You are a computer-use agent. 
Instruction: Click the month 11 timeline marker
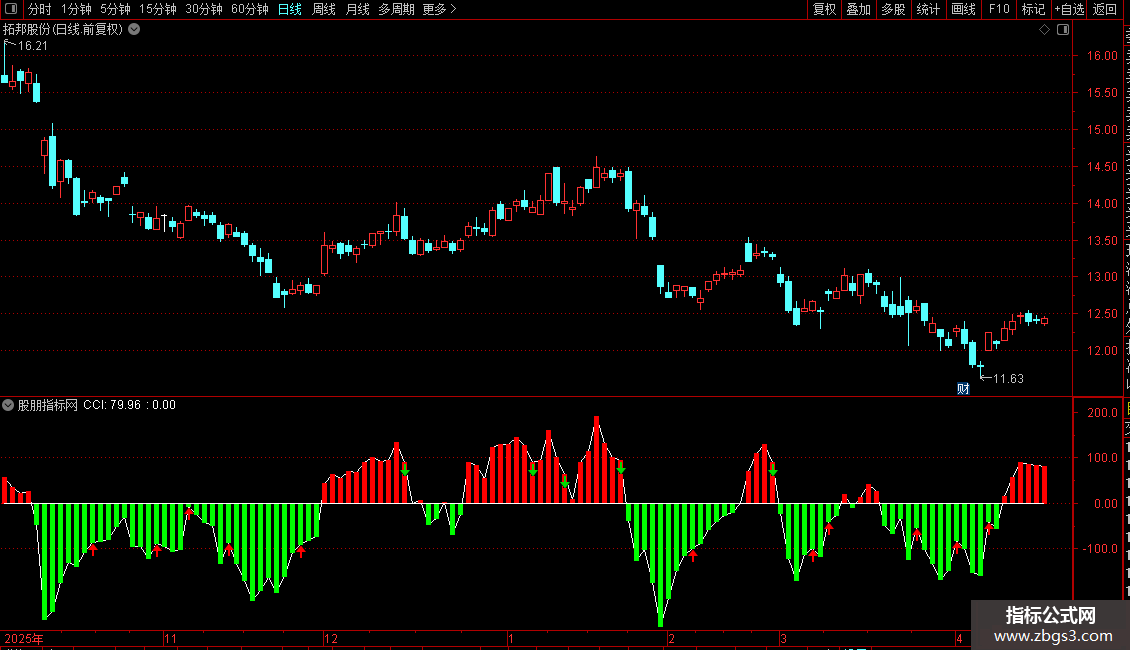pos(170,638)
